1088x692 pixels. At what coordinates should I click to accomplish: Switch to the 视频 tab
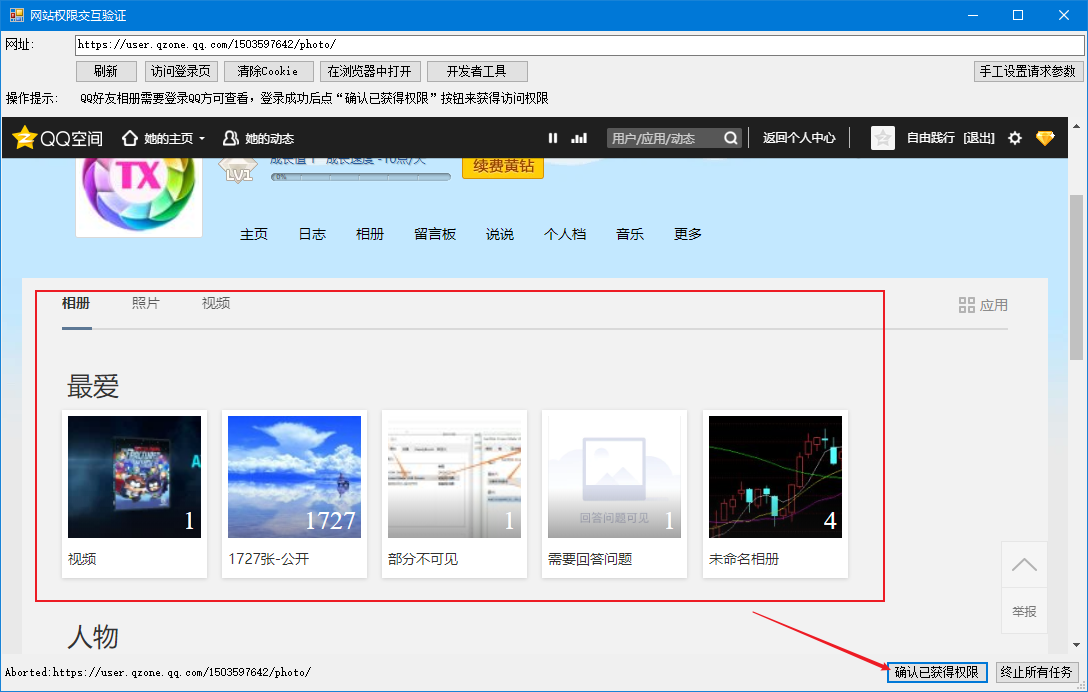(x=216, y=303)
